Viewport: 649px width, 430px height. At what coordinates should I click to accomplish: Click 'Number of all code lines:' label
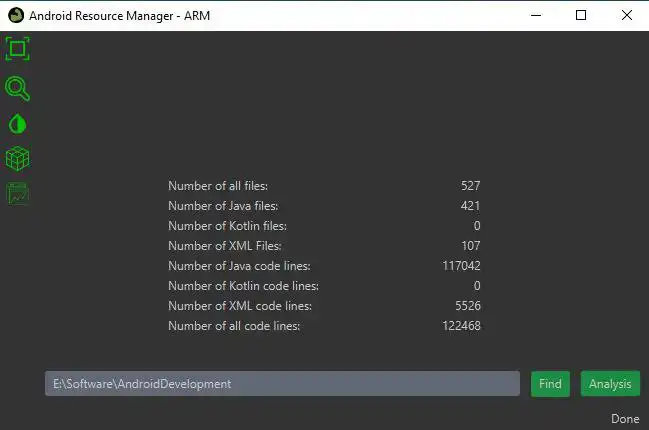[234, 326]
